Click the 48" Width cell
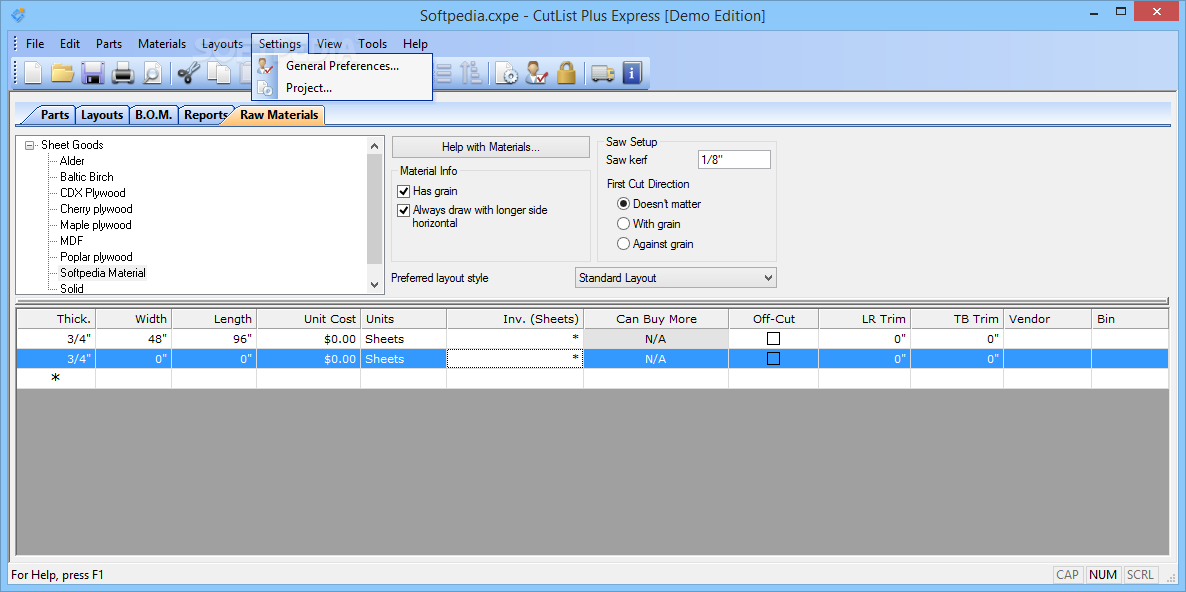This screenshot has height=592, width=1186. [134, 339]
